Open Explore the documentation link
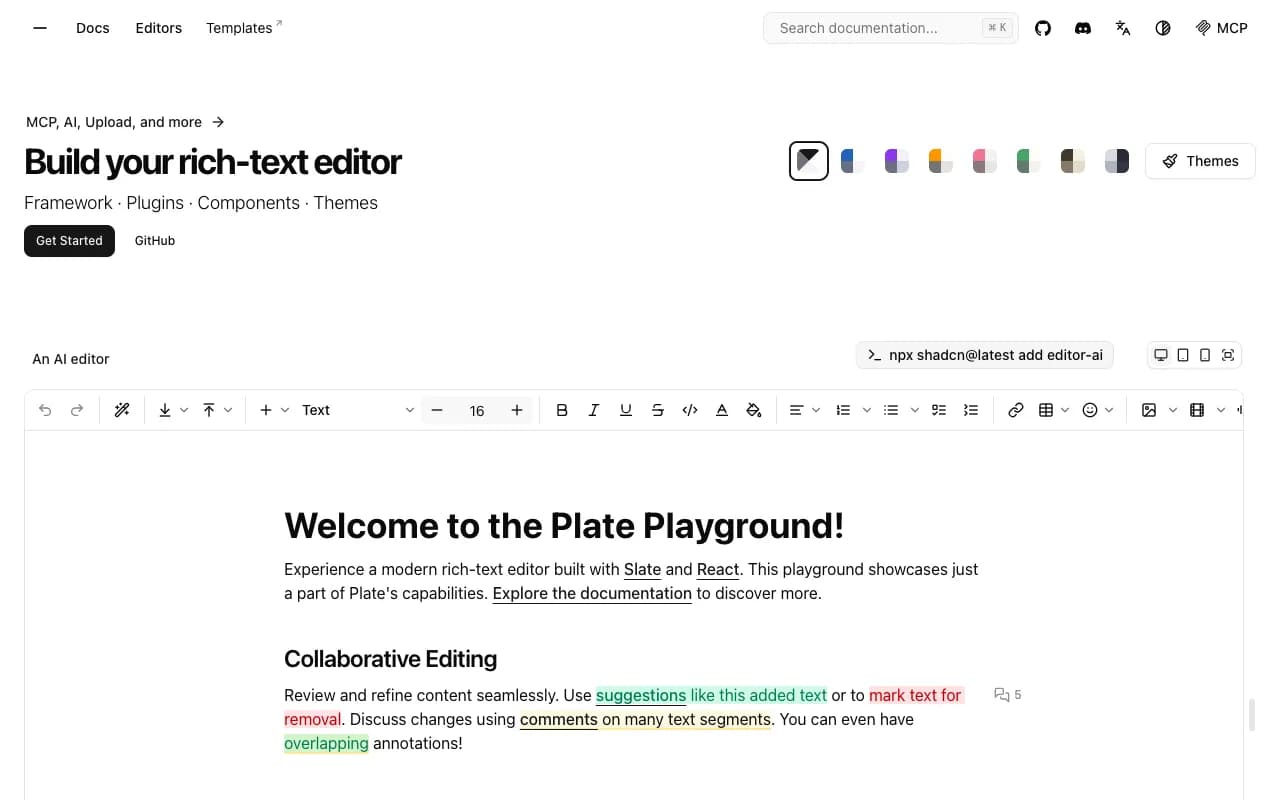This screenshot has height=800, width=1280. pos(591,593)
